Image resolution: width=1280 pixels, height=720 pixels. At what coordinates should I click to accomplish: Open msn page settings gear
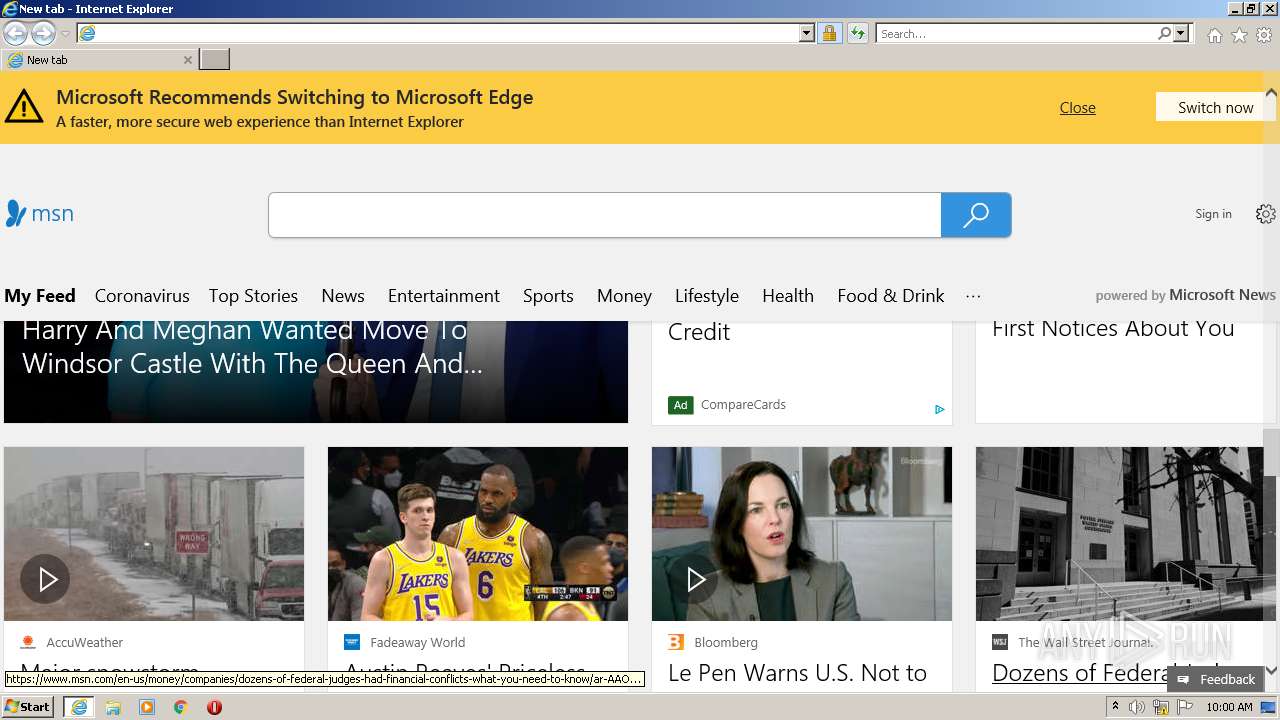1265,214
